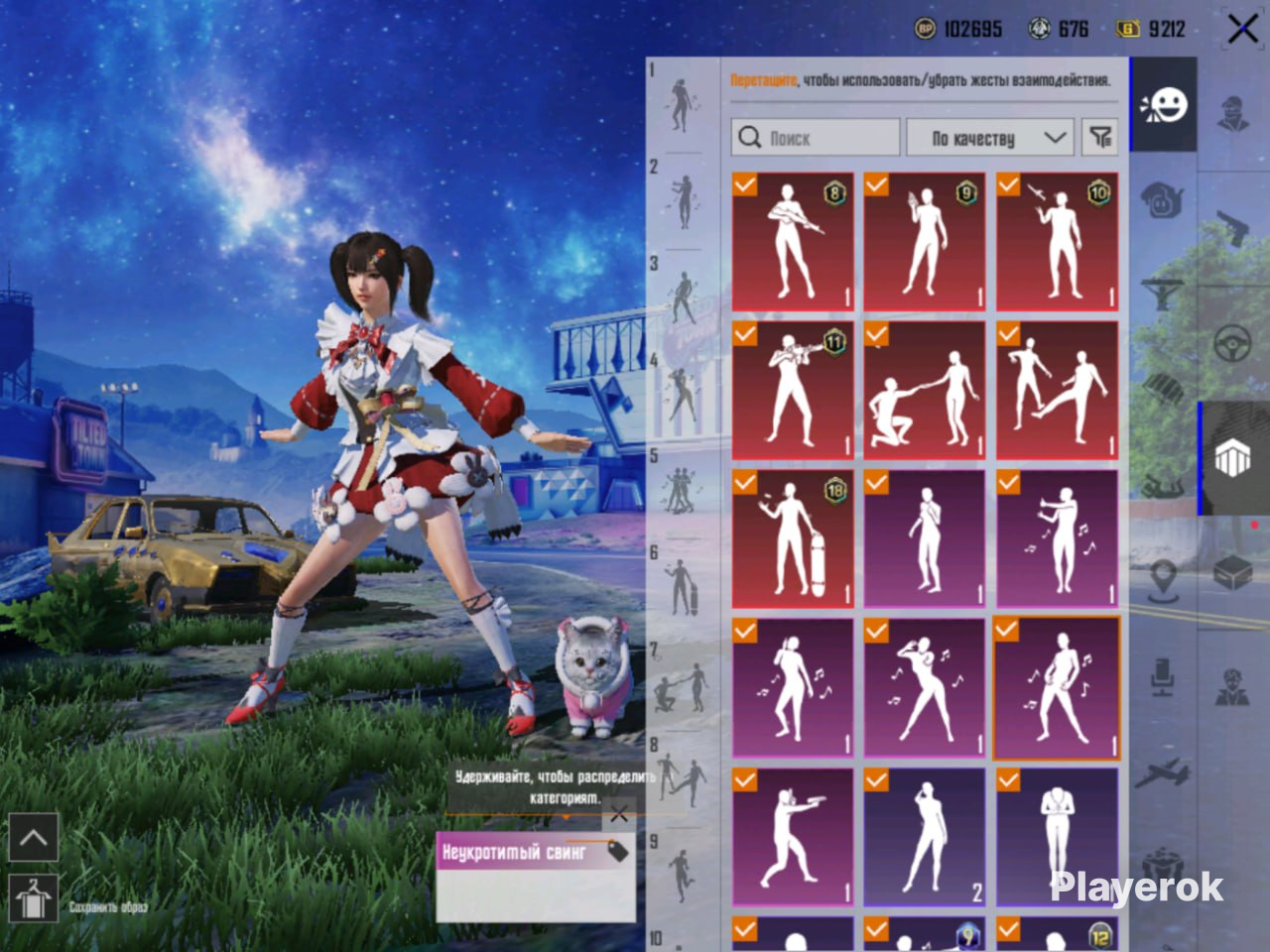Click the Сохранить образ label
The image size is (1270, 952).
point(108,907)
